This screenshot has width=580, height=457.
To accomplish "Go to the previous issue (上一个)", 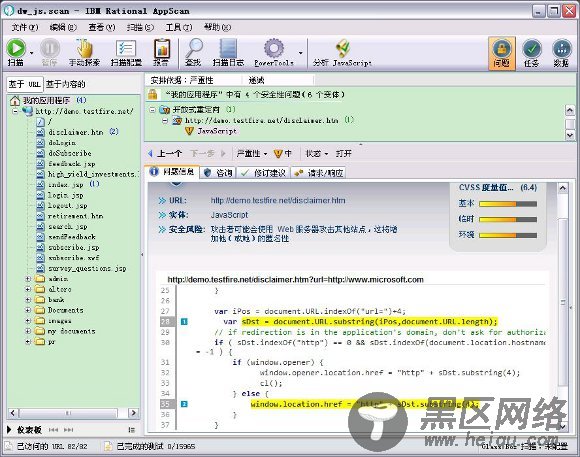I will point(165,153).
